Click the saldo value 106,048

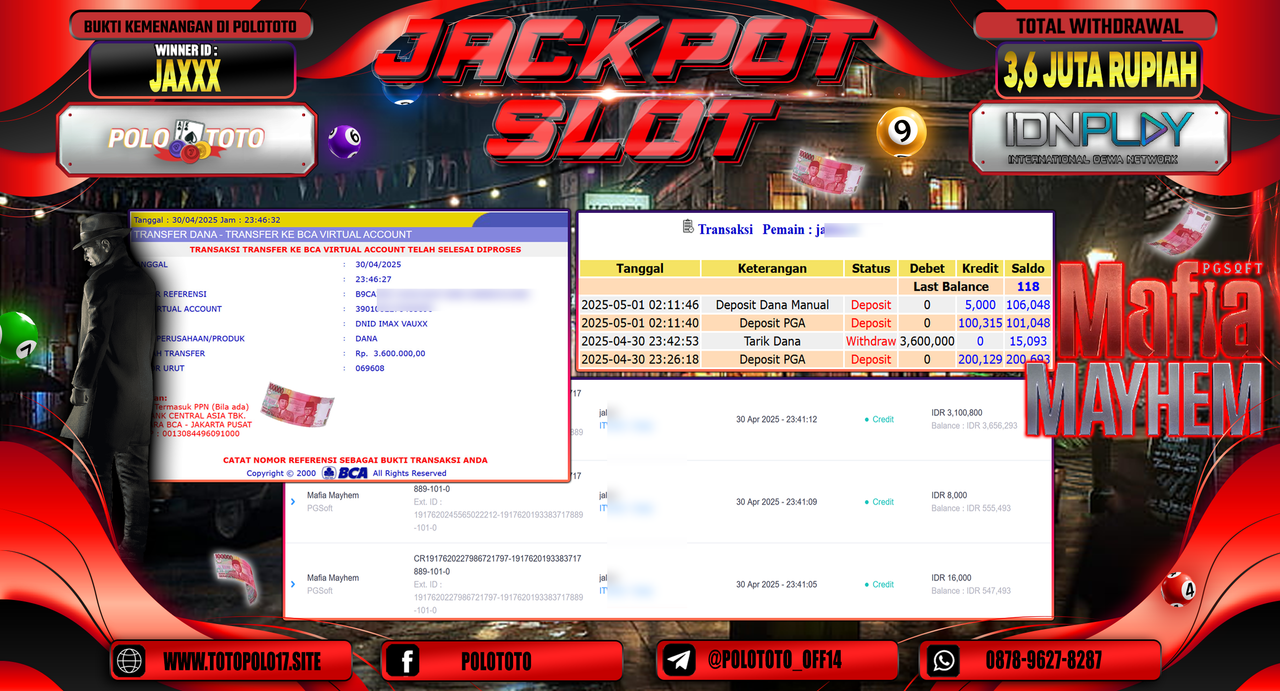point(1028,305)
